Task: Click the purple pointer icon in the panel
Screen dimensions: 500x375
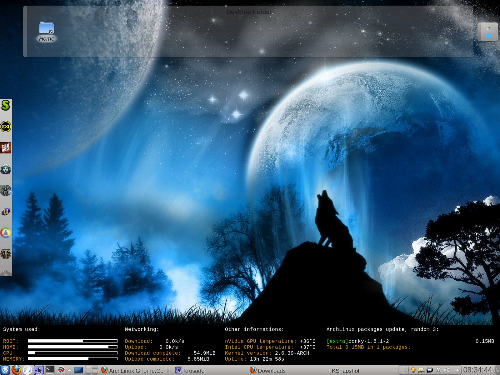Action: (x=39, y=370)
